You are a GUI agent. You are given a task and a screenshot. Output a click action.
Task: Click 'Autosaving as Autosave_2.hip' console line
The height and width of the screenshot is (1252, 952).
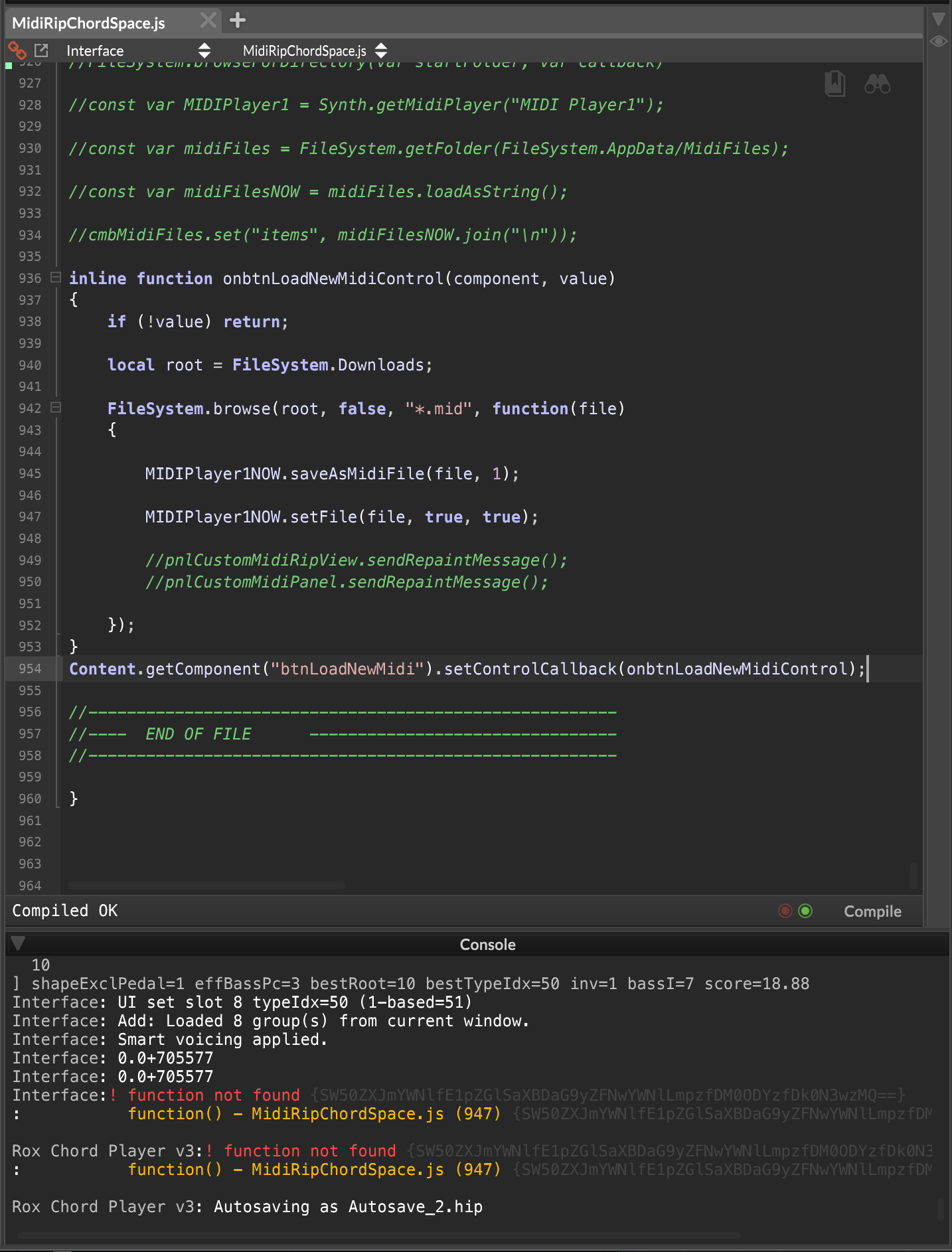click(348, 1207)
